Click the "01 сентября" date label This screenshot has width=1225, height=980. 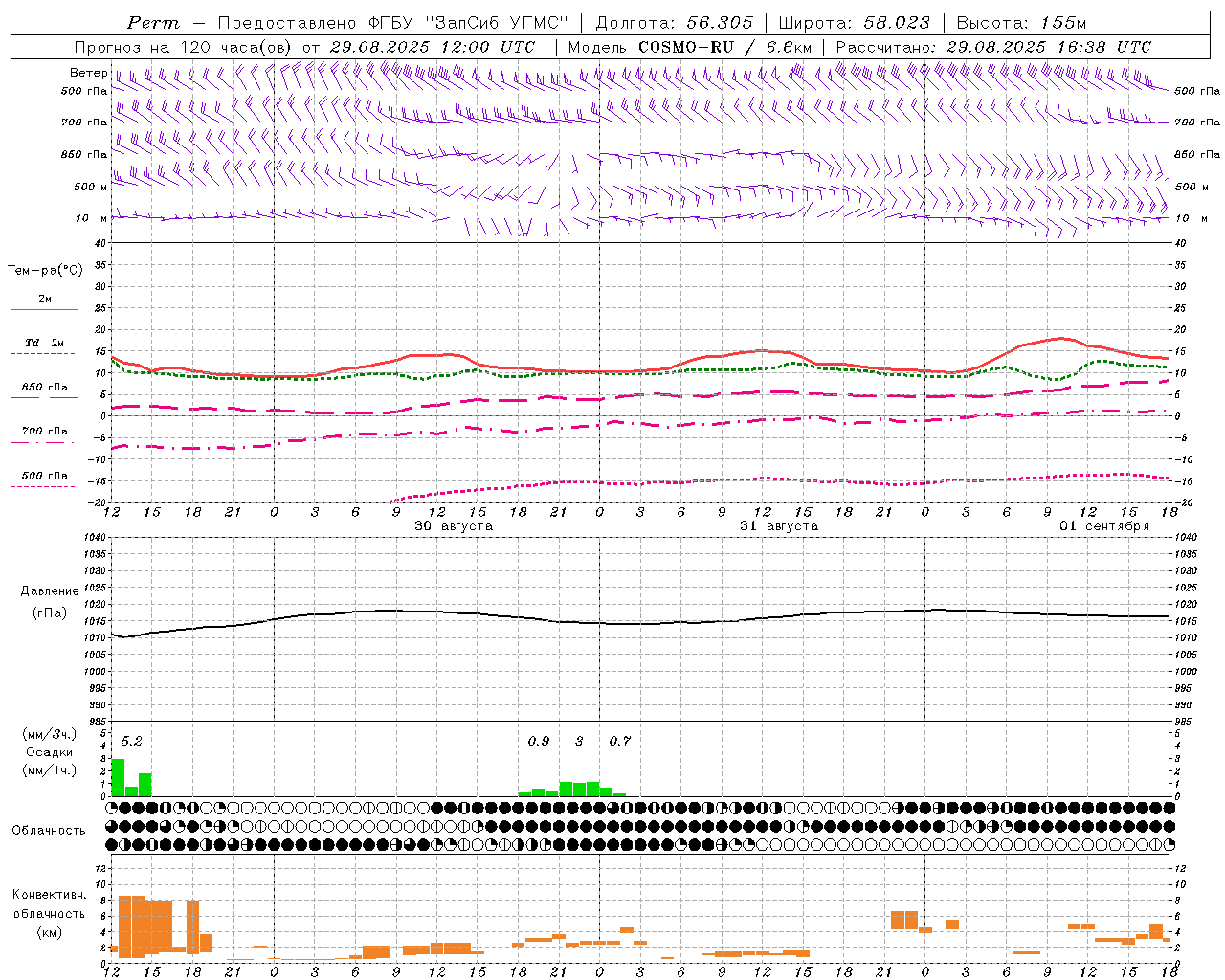click(x=1104, y=526)
